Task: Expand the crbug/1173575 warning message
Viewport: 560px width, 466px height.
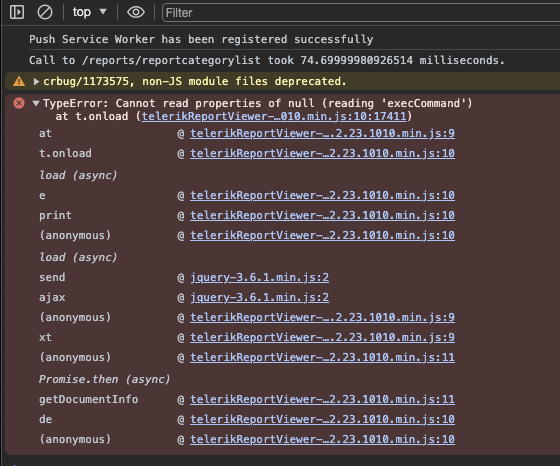Action: (x=36, y=81)
